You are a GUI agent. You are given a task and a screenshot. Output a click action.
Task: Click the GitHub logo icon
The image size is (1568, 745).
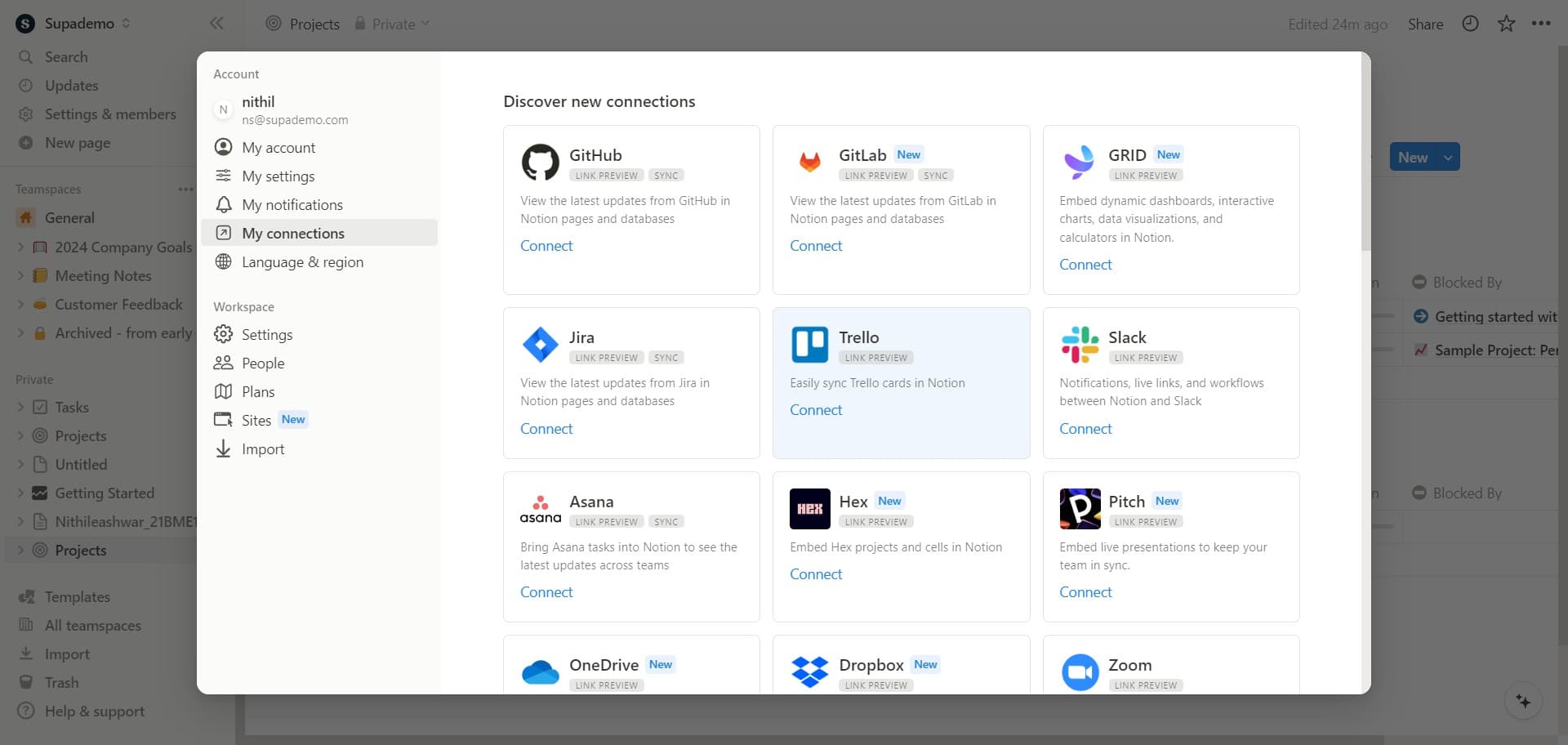(540, 163)
